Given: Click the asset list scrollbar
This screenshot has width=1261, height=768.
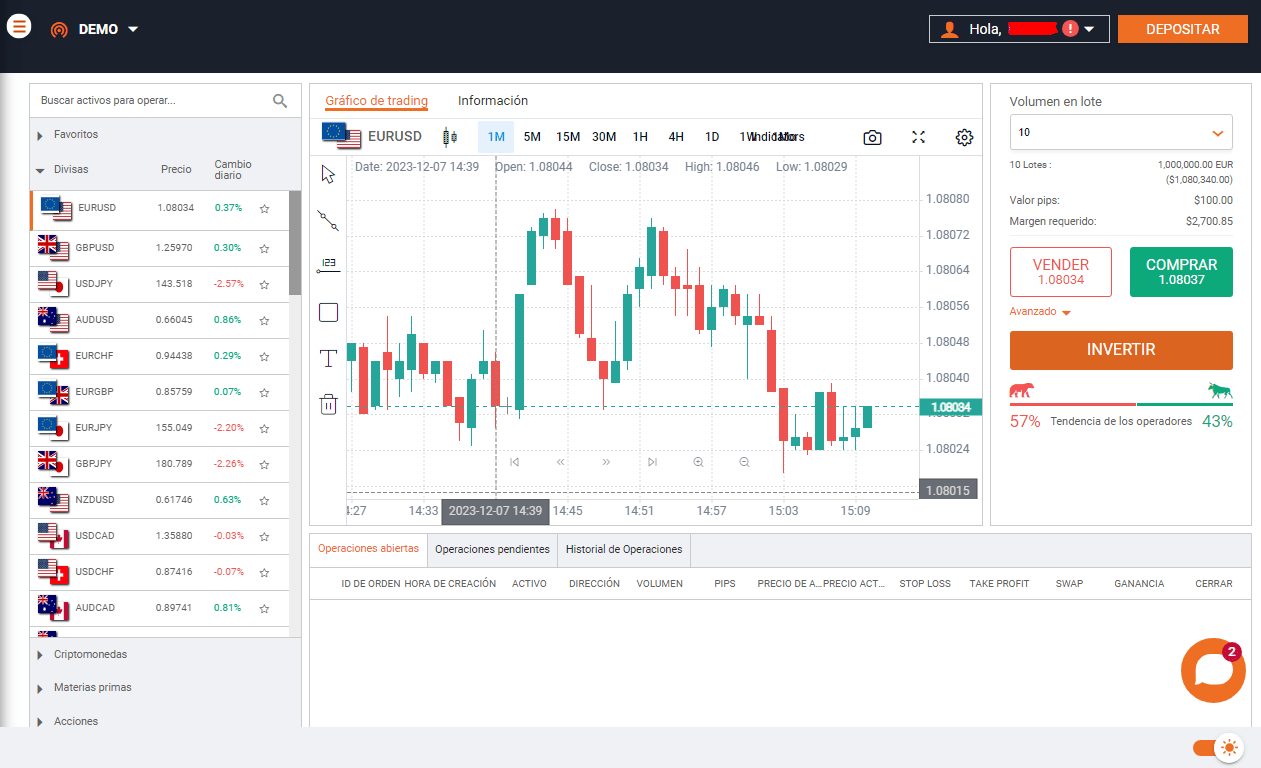Looking at the screenshot, I should pyautogui.click(x=295, y=243).
